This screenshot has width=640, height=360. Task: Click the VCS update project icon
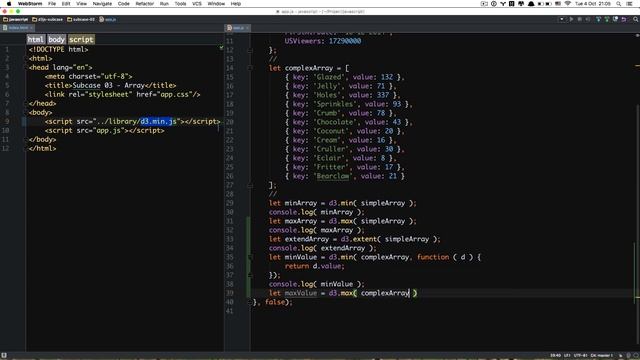click(x=598, y=19)
